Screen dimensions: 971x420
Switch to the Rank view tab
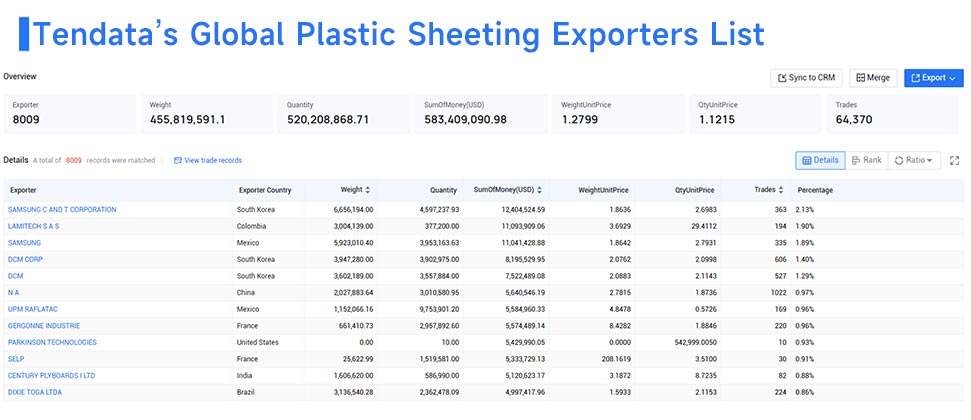(866, 160)
